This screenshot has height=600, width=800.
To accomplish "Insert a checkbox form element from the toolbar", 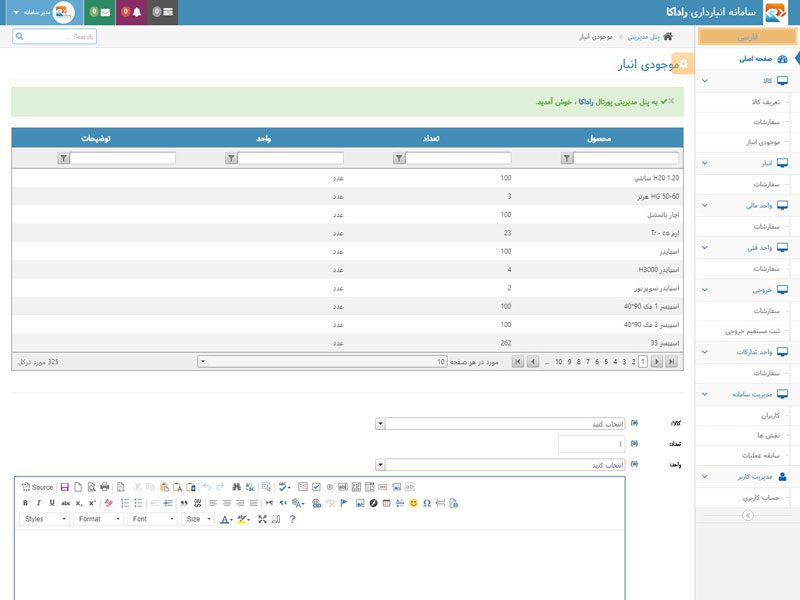I will click(316, 487).
